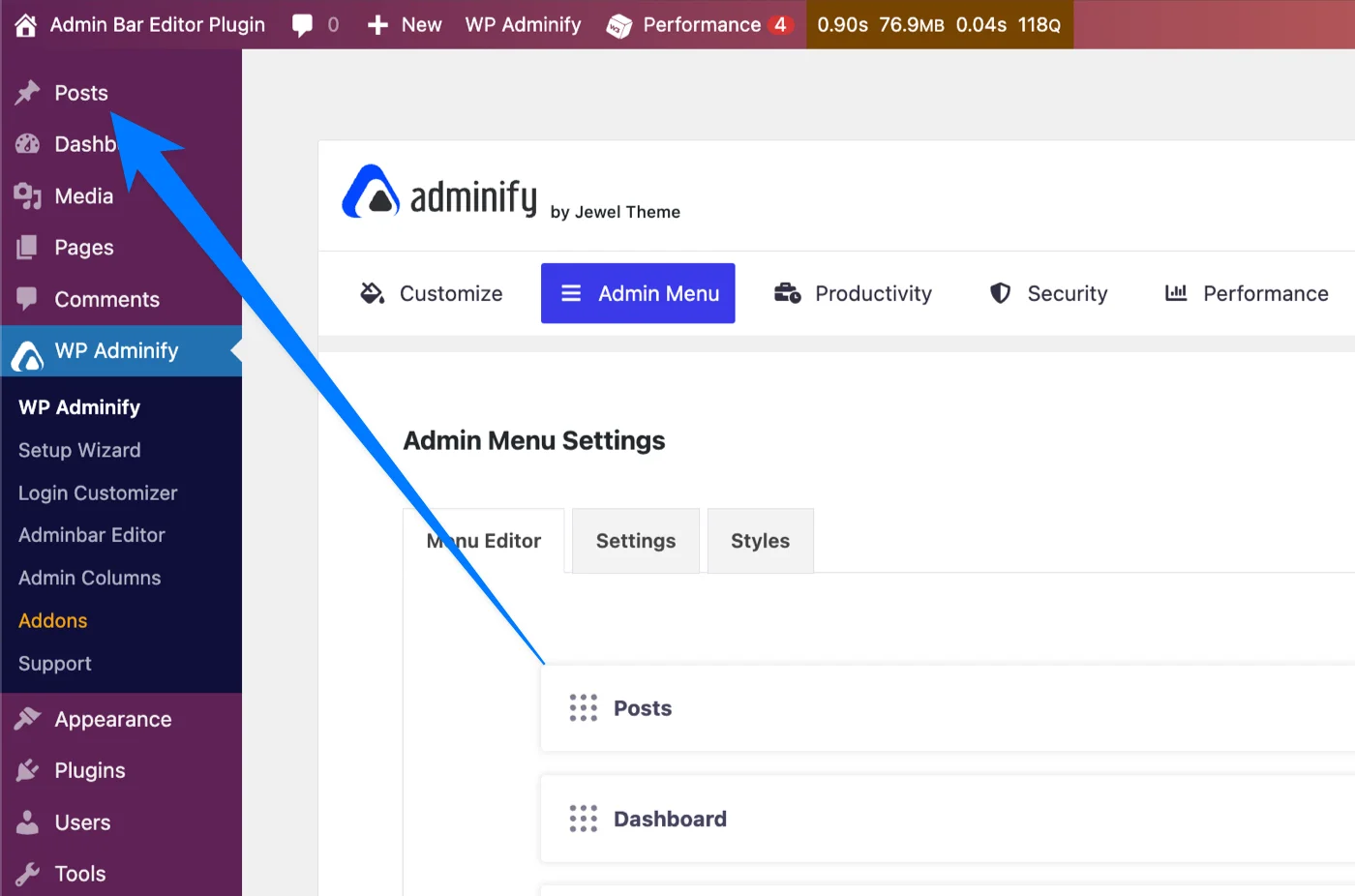
Task: Click the rocket Performance icon in top bar
Action: (617, 24)
